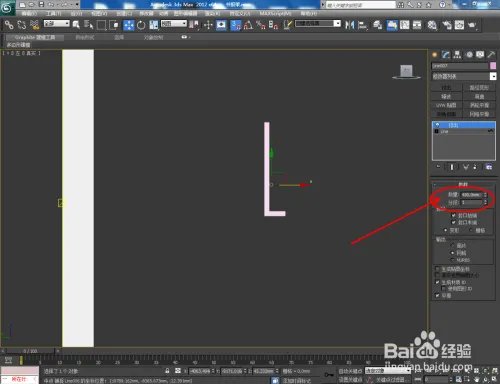Choose the Rectangular Selection Region icon
500x384 pixels.
[x=101, y=25]
